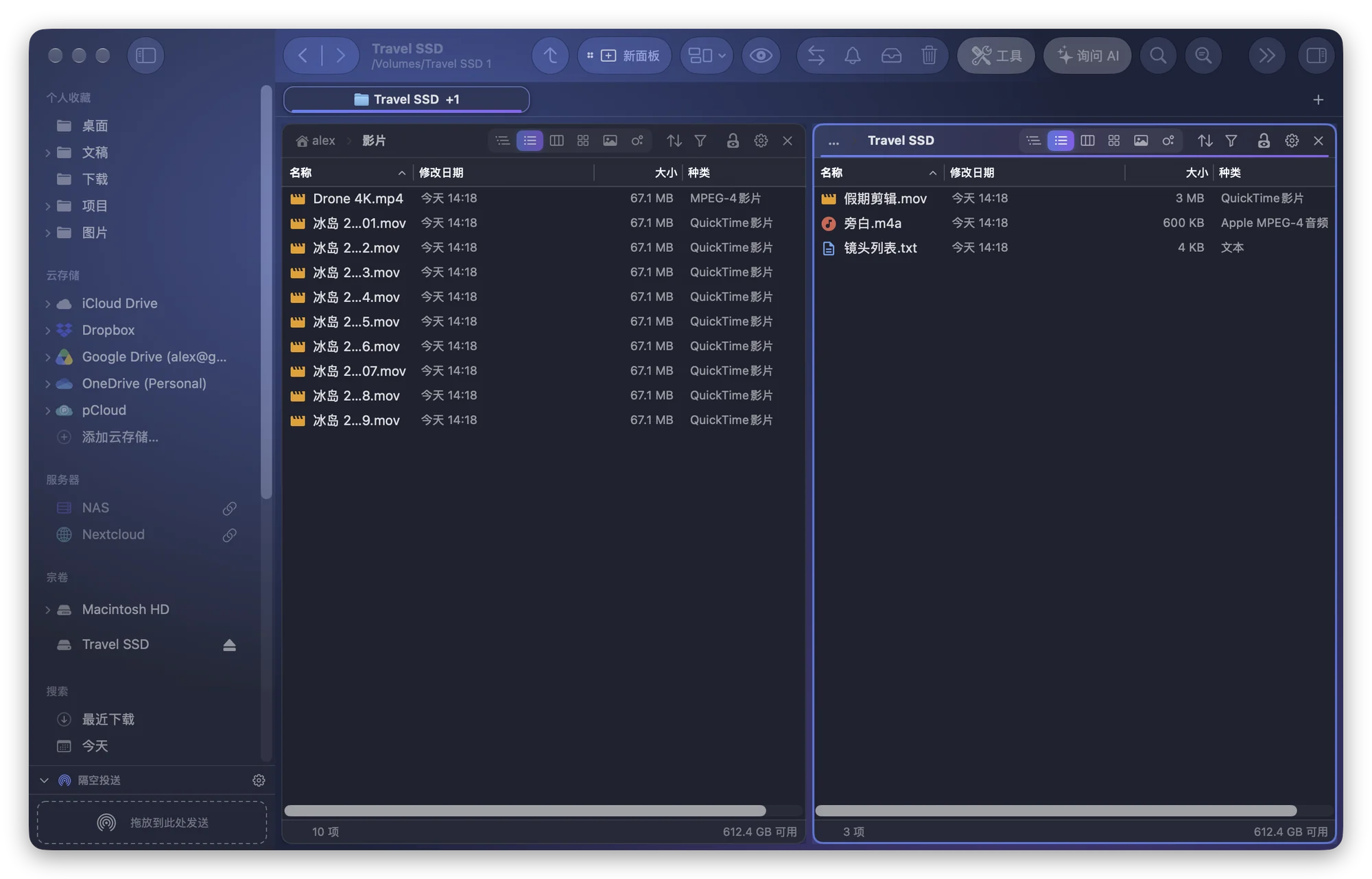This screenshot has height=879, width=1372.
Task: Open AirDrop settings gear
Action: [259, 780]
